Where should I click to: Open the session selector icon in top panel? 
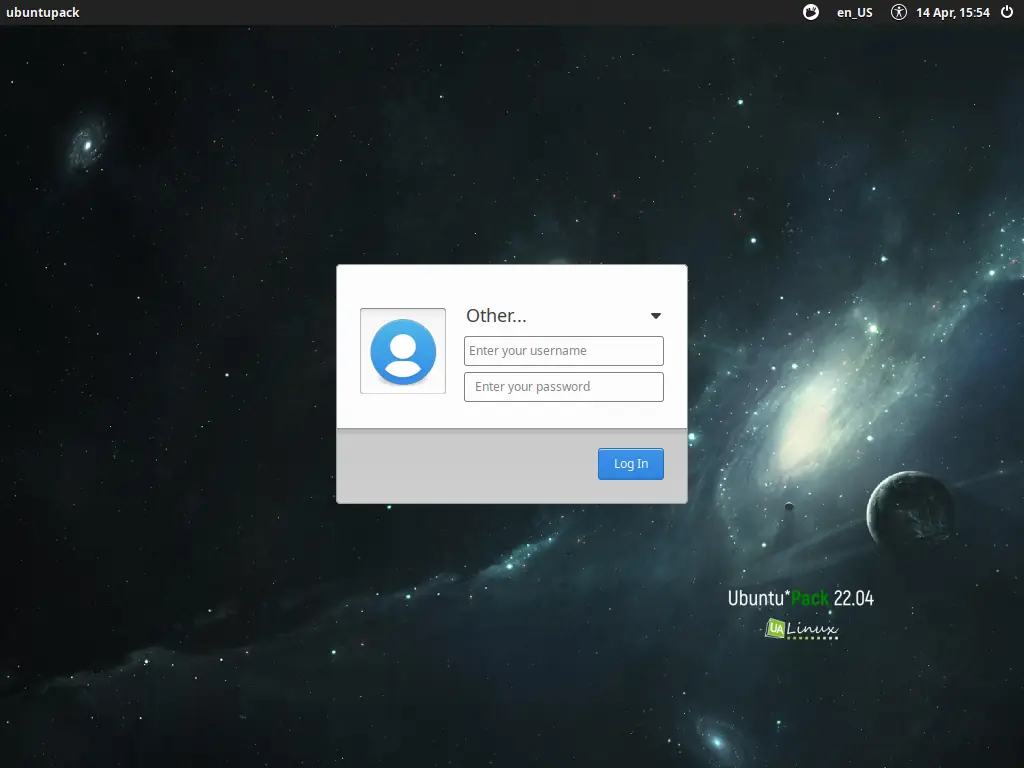(810, 12)
